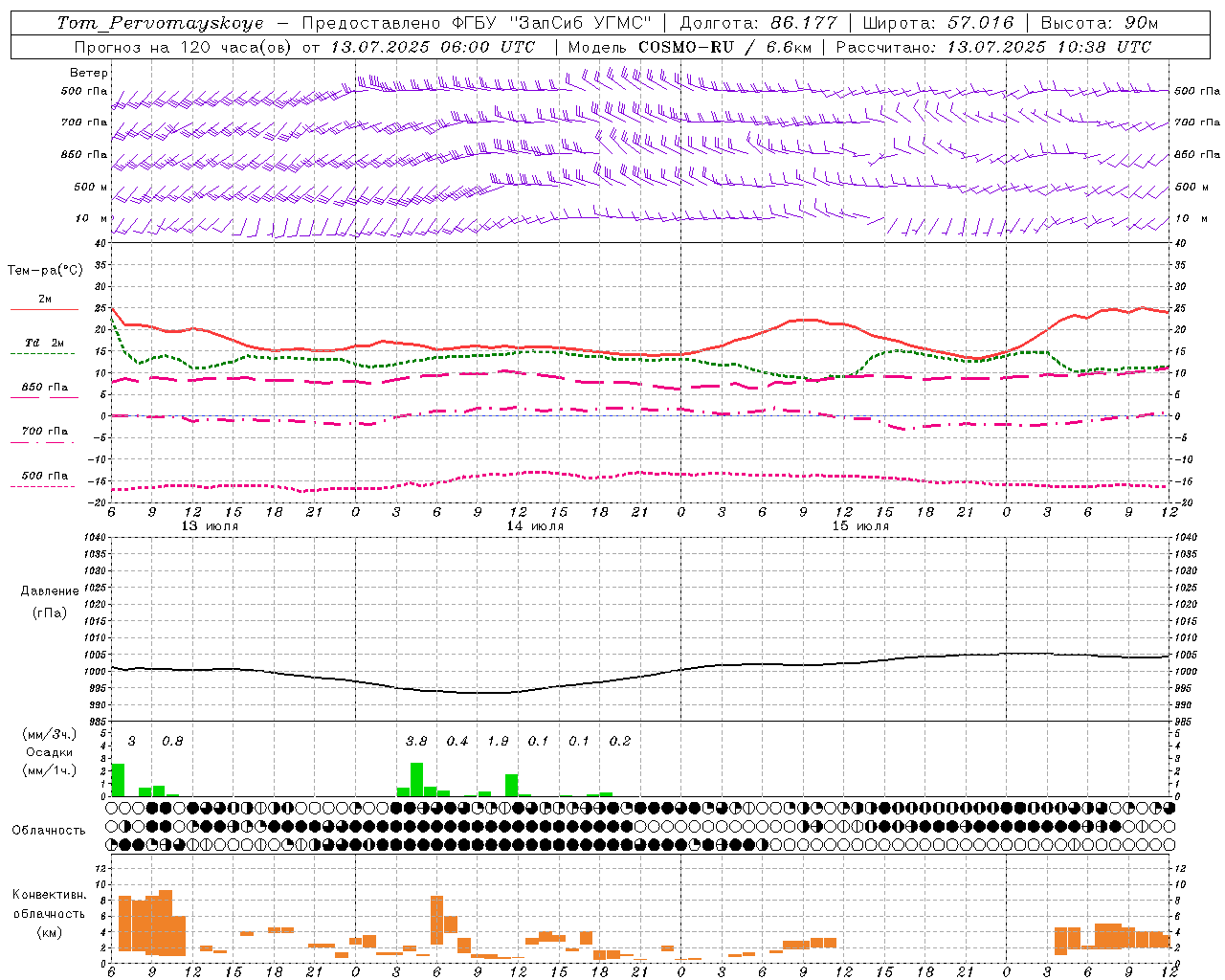This screenshot has height=980, width=1225.
Task: Click the (км) unit under convective cloud label
Action: pos(50,932)
